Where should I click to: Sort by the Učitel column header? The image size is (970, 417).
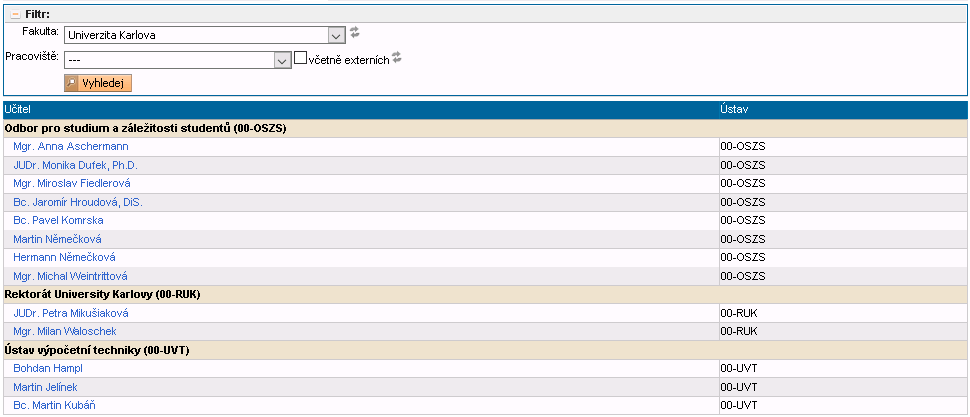pos(19,109)
